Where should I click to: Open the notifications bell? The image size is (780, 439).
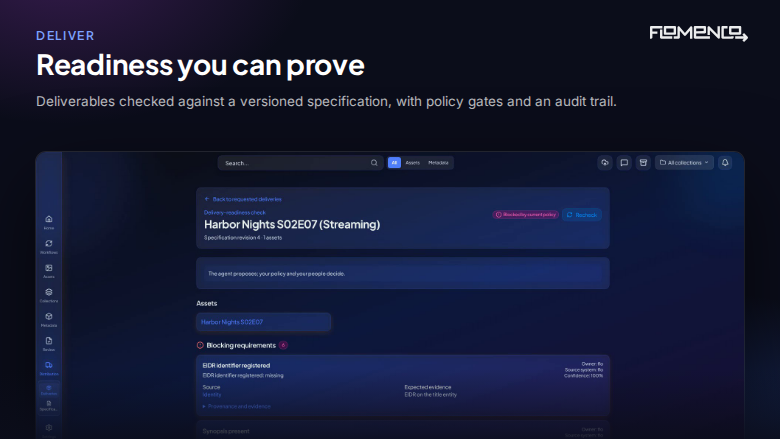click(x=725, y=163)
